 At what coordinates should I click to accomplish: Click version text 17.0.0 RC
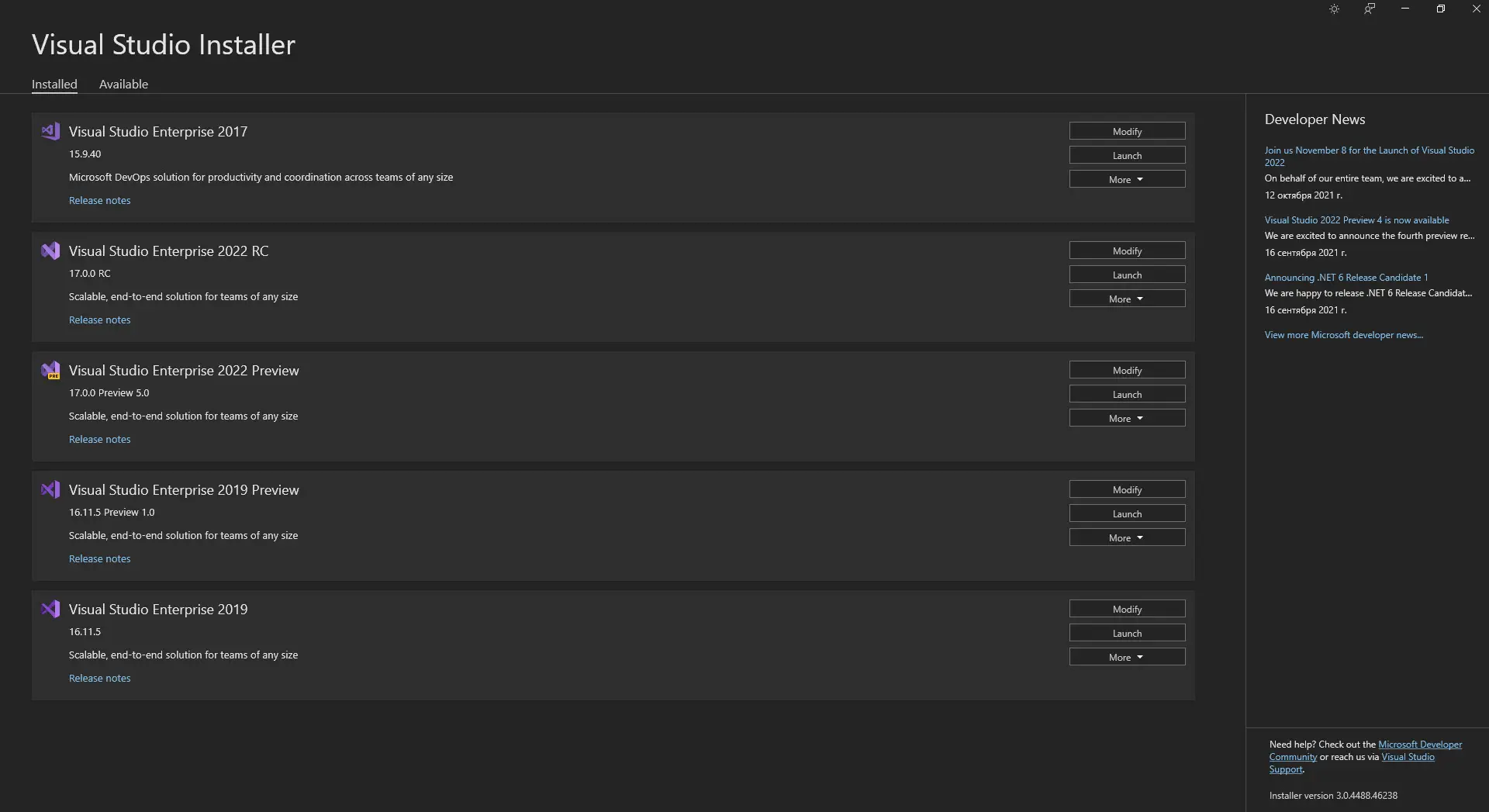(x=89, y=274)
